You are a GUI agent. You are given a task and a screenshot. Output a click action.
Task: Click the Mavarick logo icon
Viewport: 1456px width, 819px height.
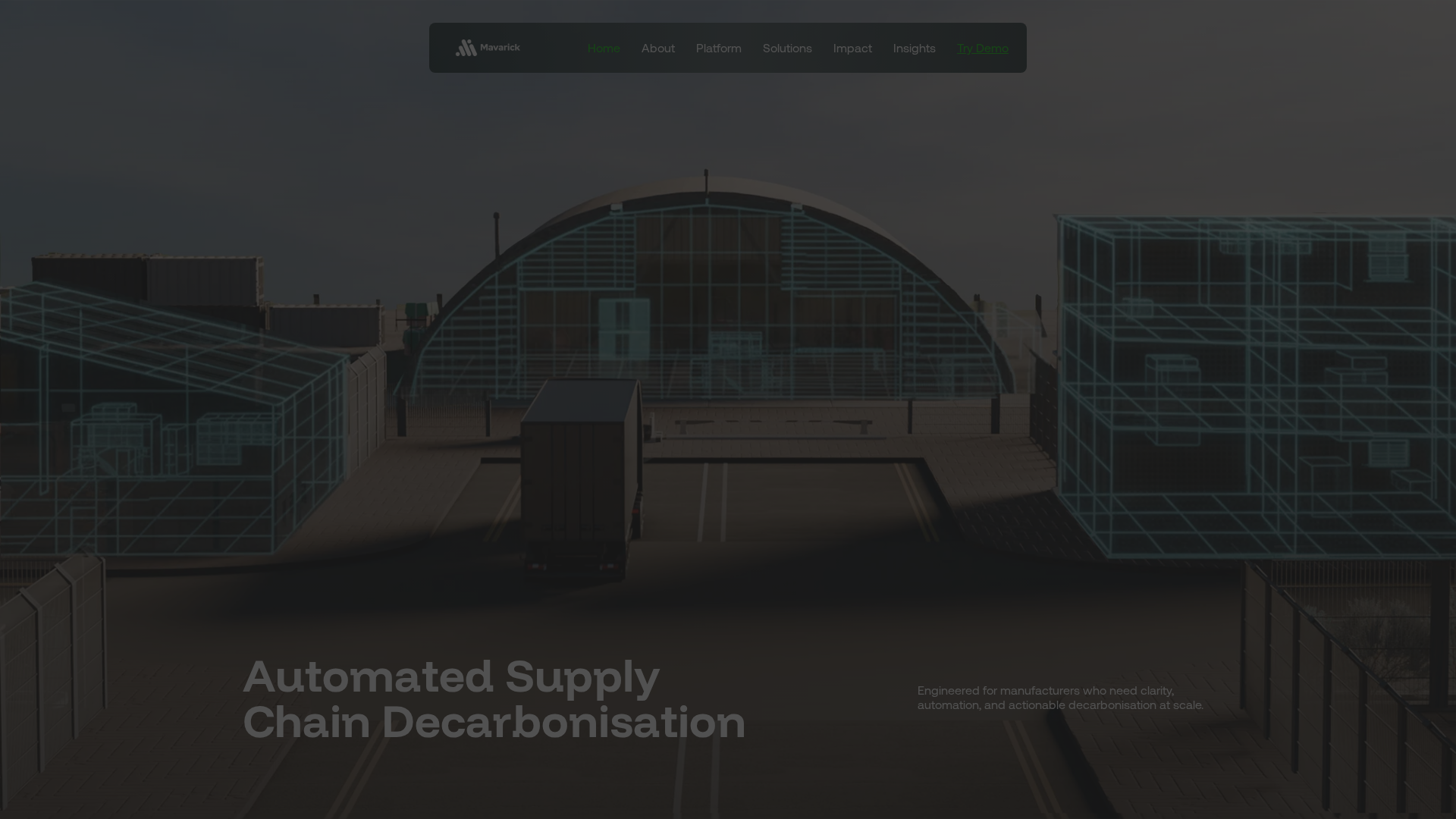click(x=466, y=48)
